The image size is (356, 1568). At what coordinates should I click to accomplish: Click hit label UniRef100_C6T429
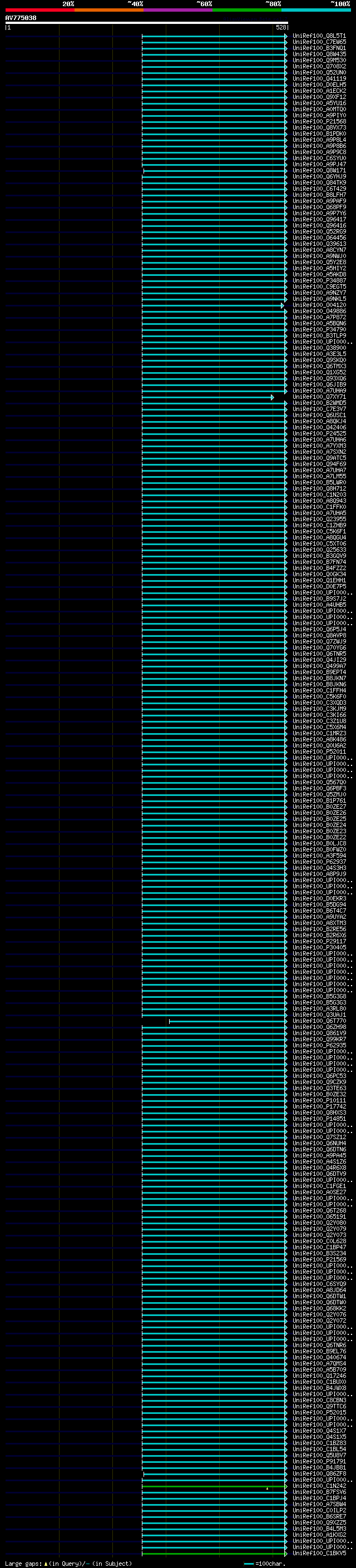(319, 189)
